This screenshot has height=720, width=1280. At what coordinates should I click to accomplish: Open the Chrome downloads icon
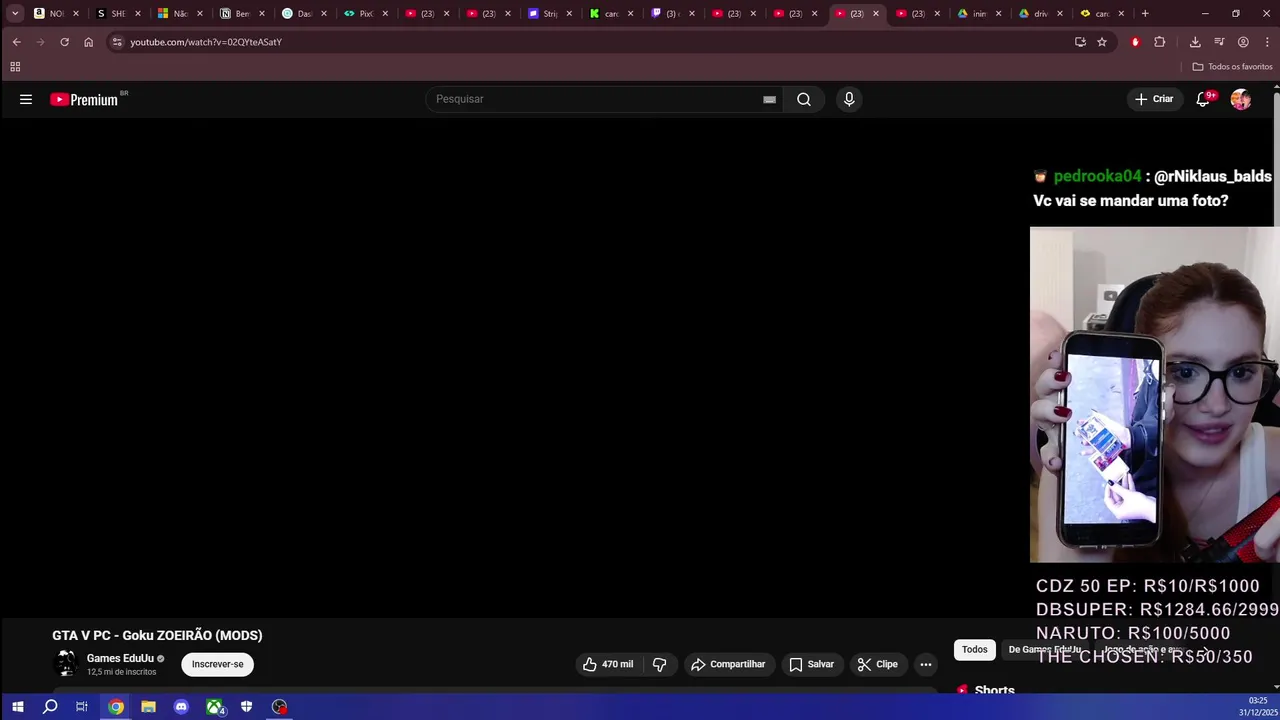point(1195,42)
